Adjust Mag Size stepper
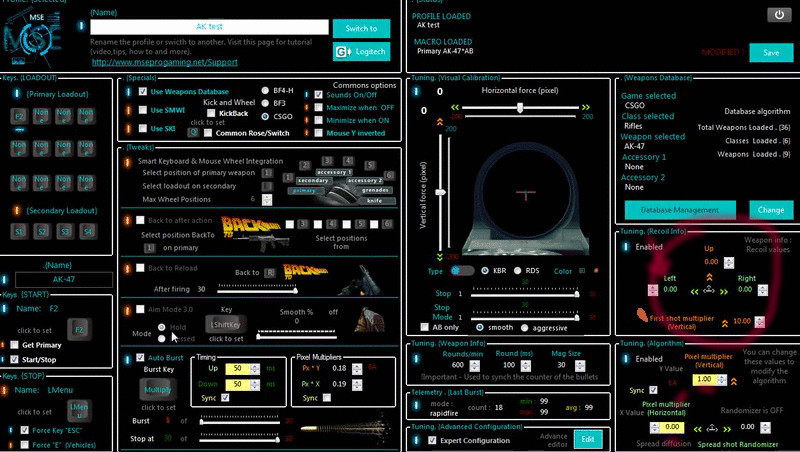This screenshot has width=800, height=452. (x=580, y=365)
